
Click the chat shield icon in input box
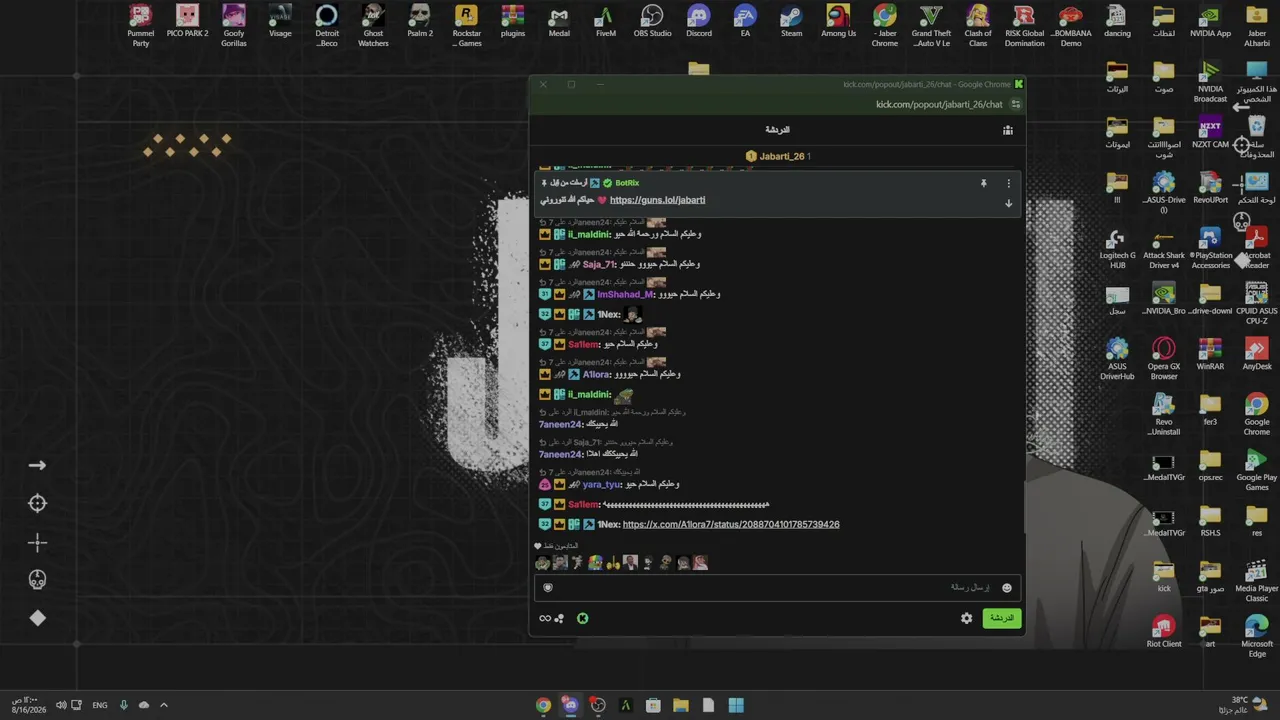547,588
